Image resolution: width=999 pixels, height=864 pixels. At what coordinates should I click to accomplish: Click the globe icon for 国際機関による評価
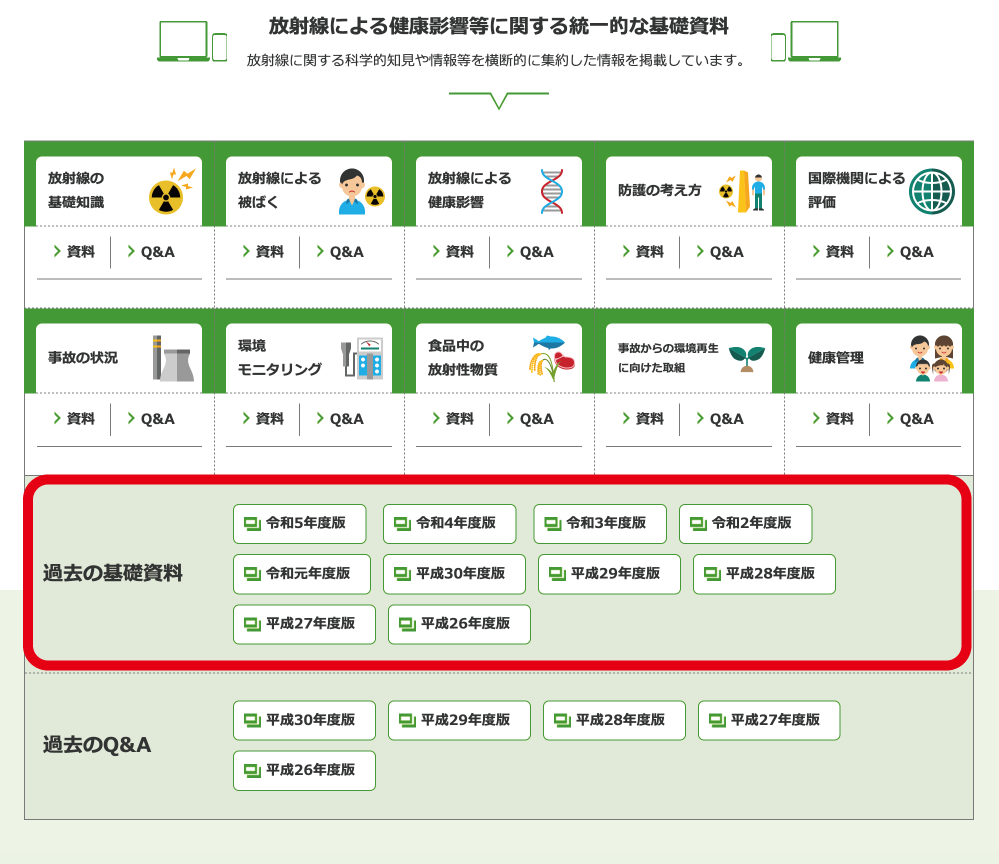[x=931, y=191]
